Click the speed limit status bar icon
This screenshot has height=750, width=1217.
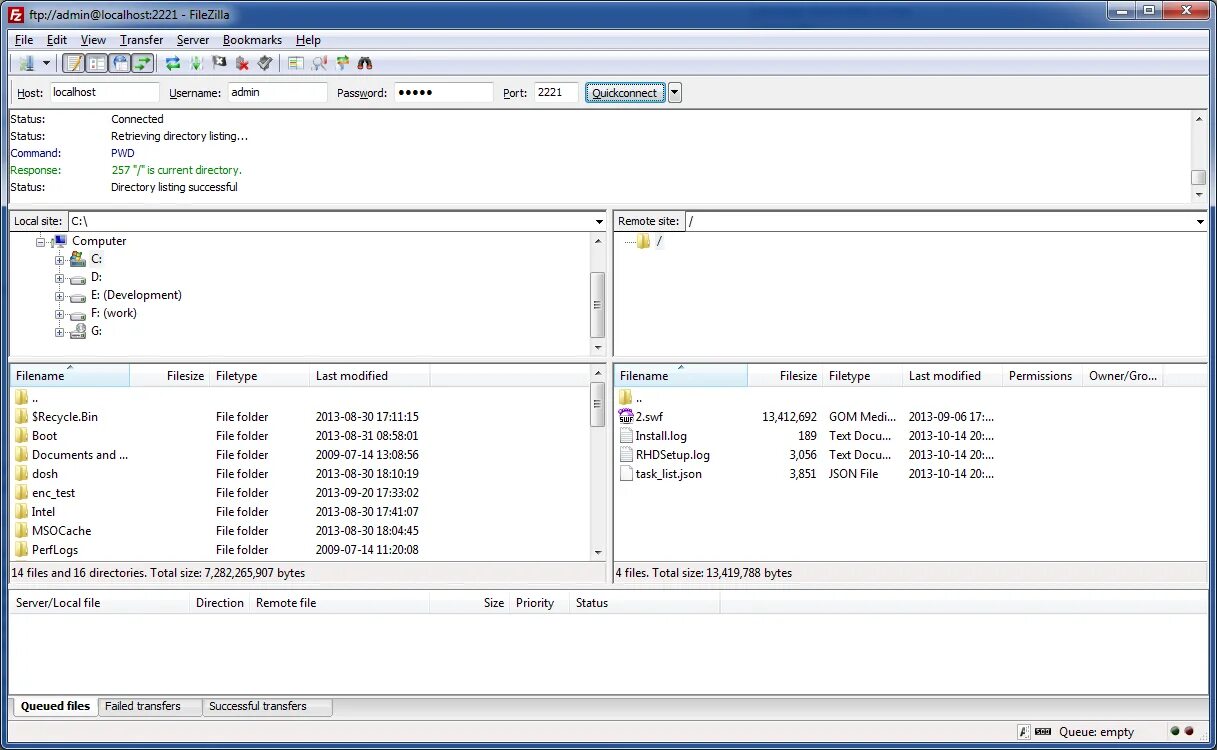pyautogui.click(x=1043, y=732)
